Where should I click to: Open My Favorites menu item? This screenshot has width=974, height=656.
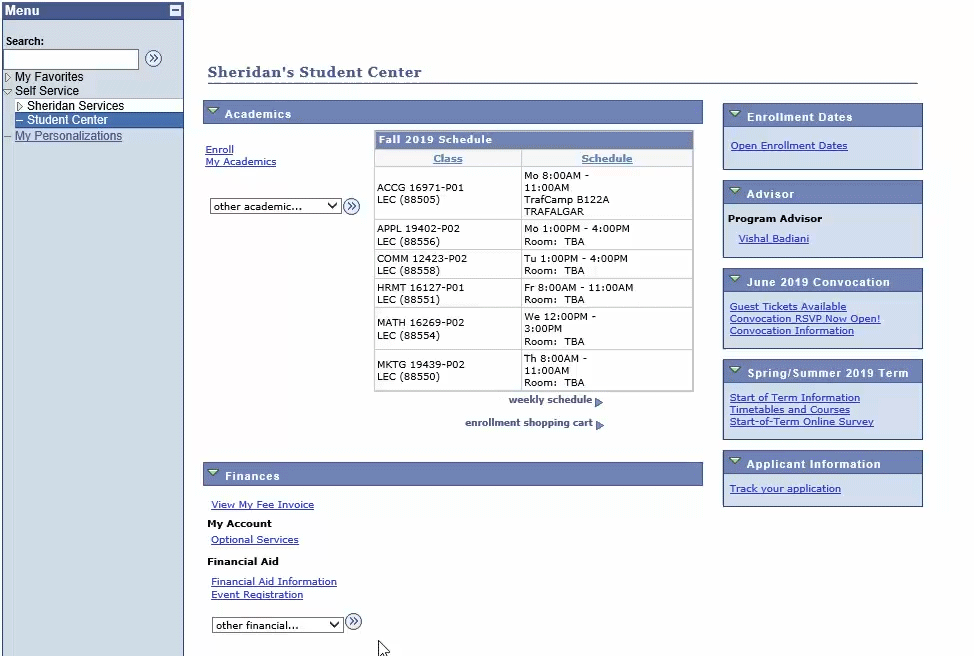pyautogui.click(x=49, y=77)
